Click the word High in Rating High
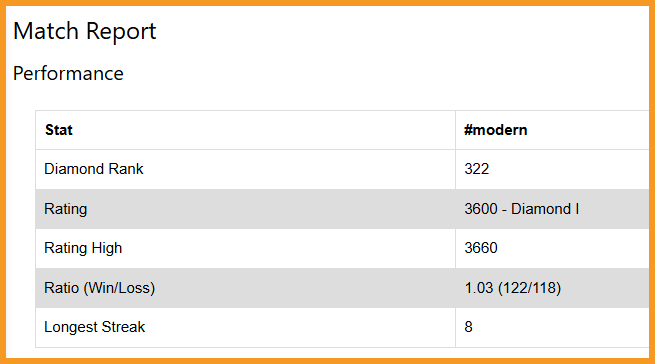 (107, 248)
